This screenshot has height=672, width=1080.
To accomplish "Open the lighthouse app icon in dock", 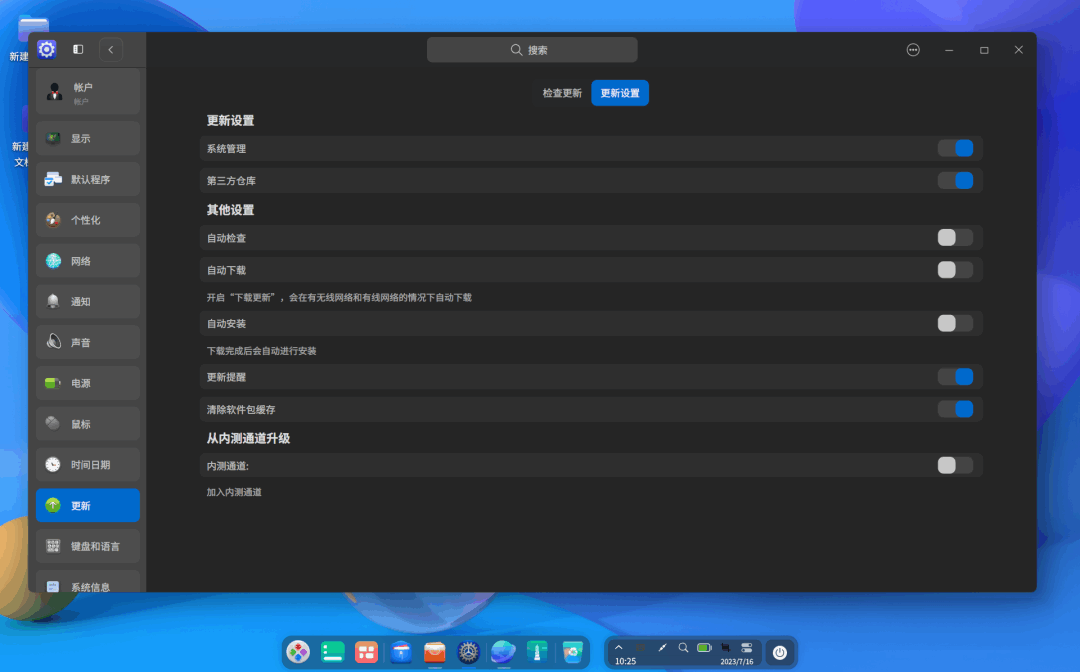I will [537, 651].
